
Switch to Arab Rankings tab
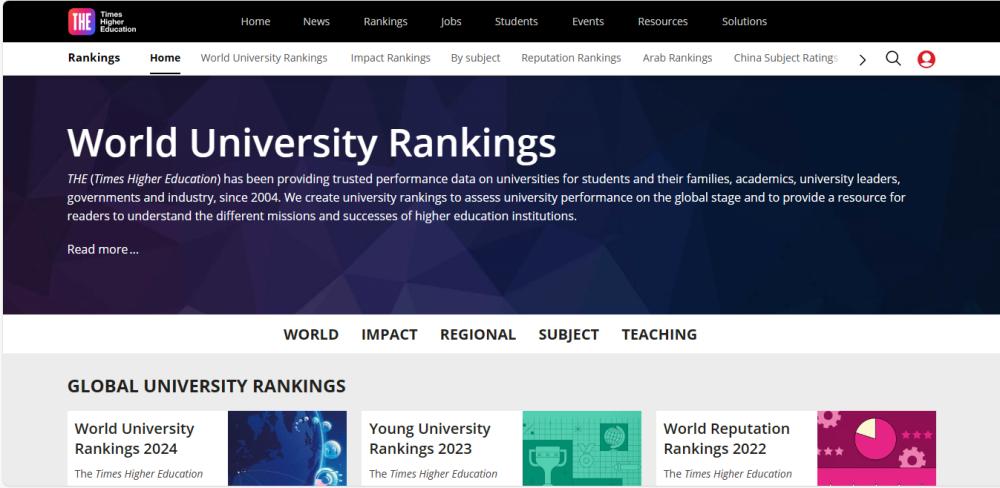[x=677, y=58]
